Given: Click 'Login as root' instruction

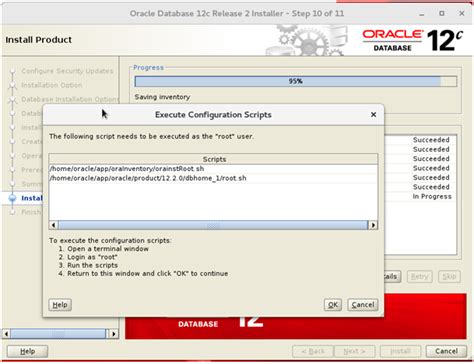Looking at the screenshot, I should click(x=92, y=257).
